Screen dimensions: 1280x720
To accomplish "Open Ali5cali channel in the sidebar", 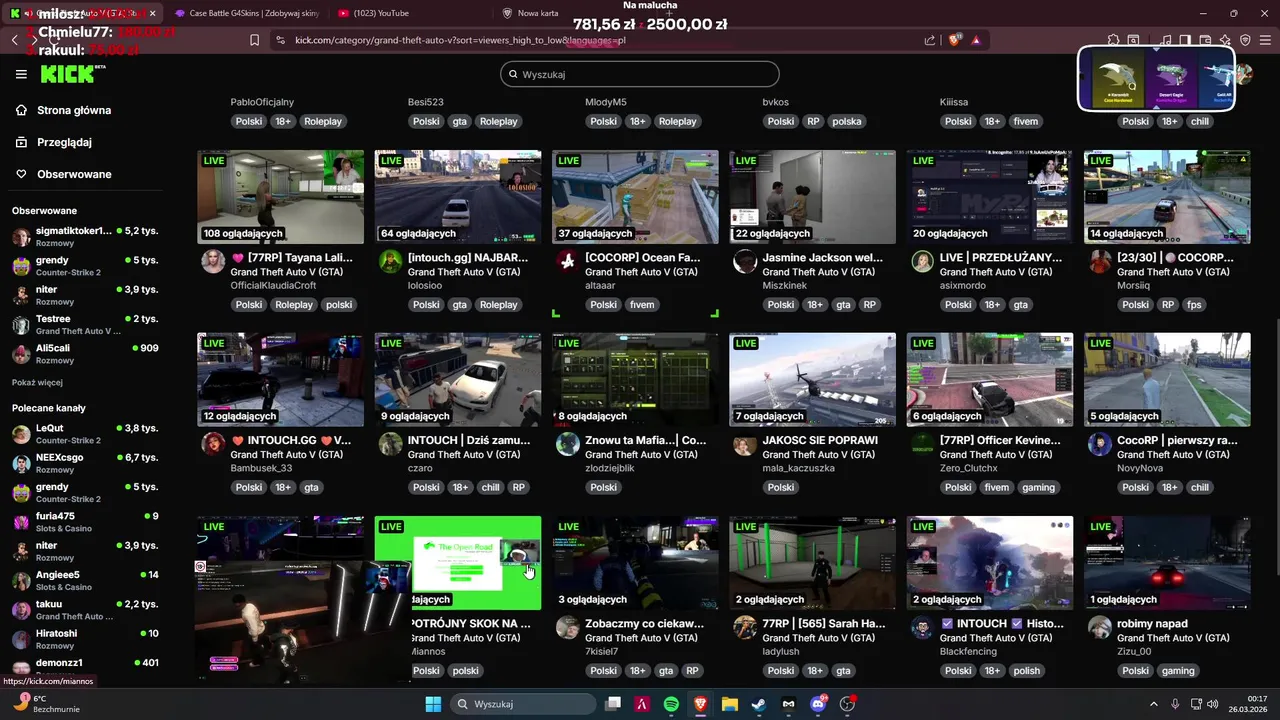I will point(84,354).
